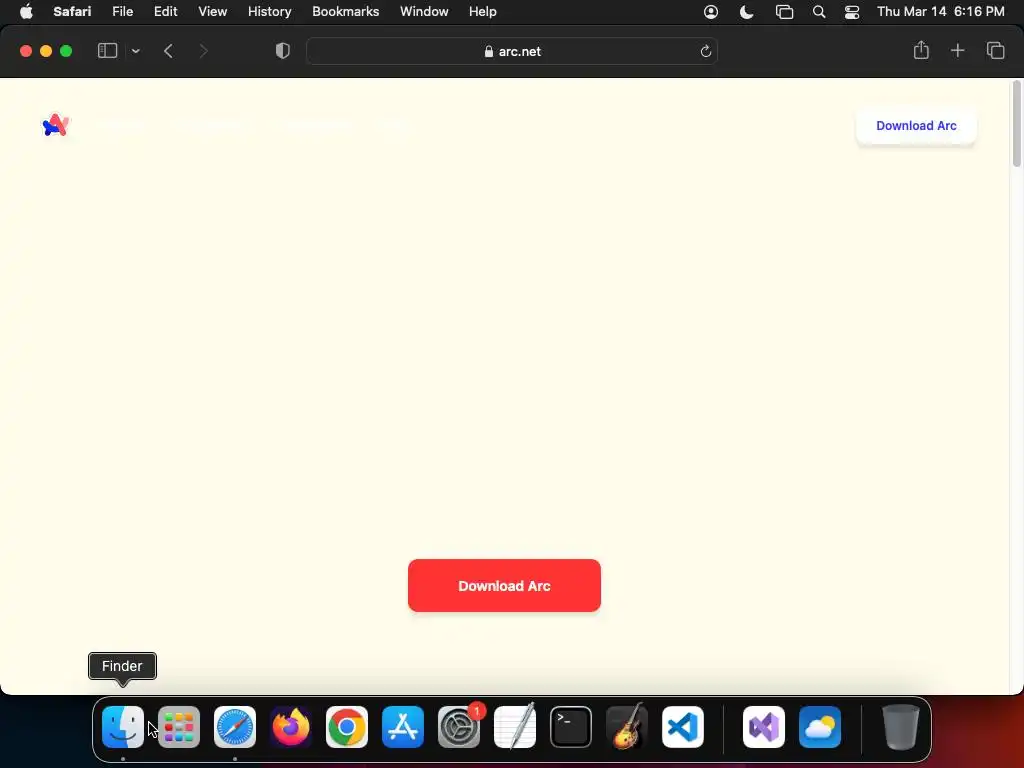Toggle Do Not Disturb moon icon
This screenshot has height=768, width=1024.
coord(746,12)
